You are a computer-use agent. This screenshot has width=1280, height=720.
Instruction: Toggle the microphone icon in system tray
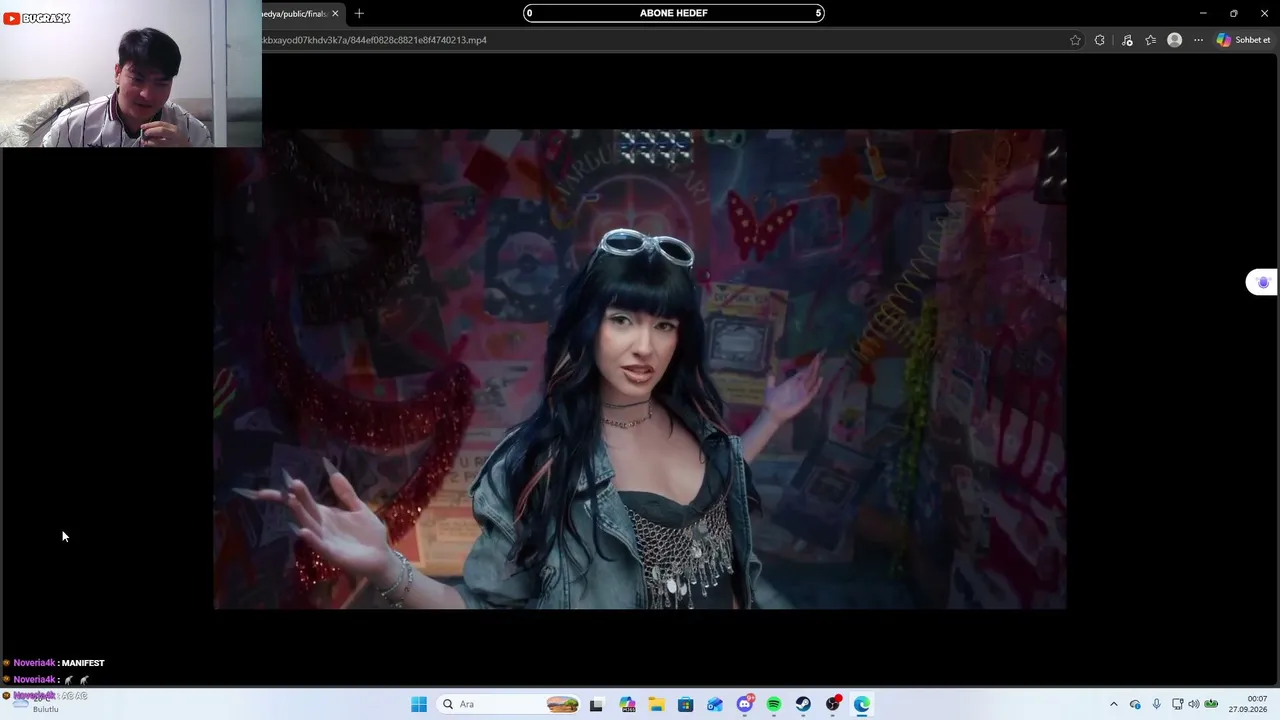(1157, 704)
